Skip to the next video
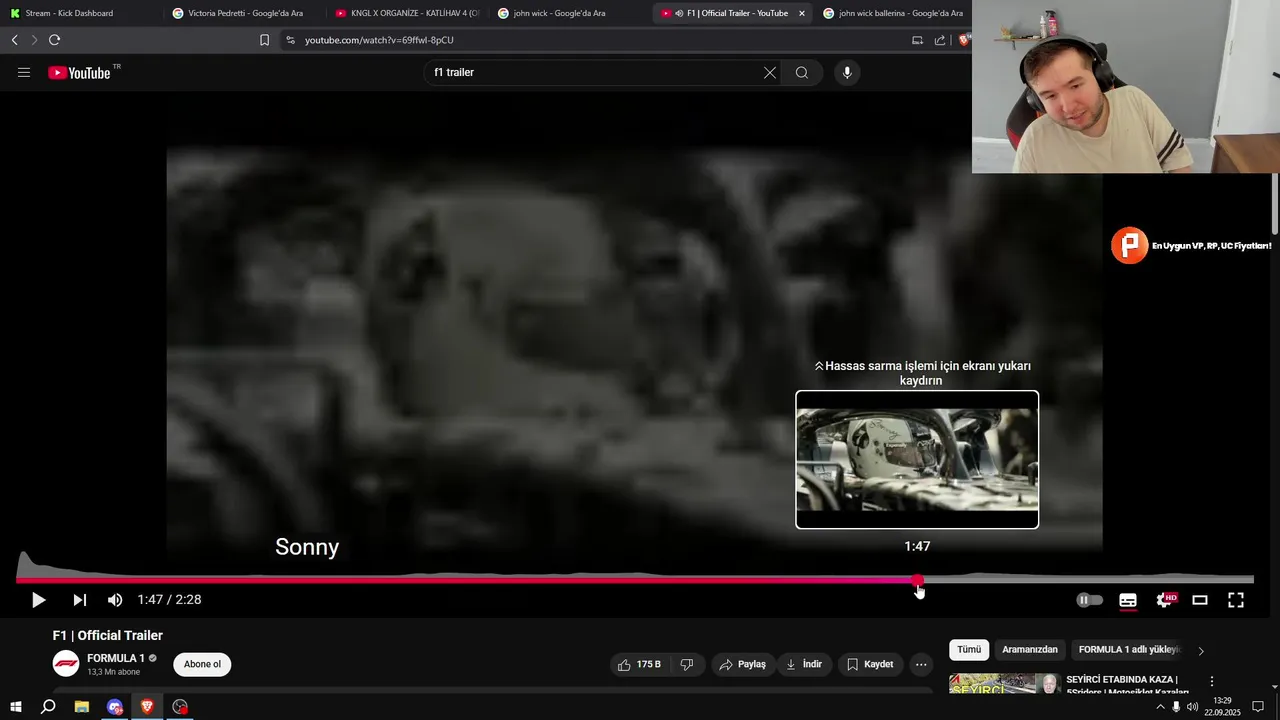This screenshot has width=1280, height=720. [x=79, y=600]
